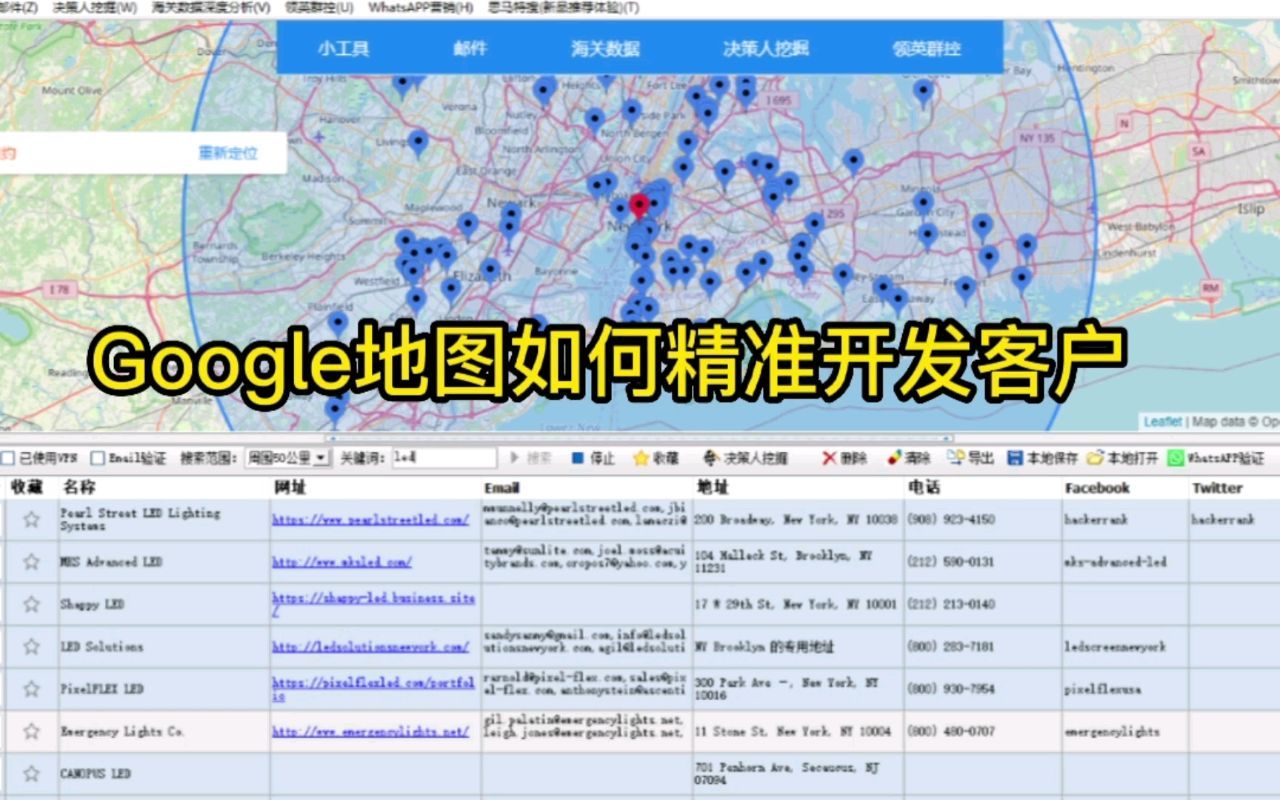This screenshot has width=1280, height=800.
Task: Open the WhatsAPP营销(H) menu
Action: [421, 7]
